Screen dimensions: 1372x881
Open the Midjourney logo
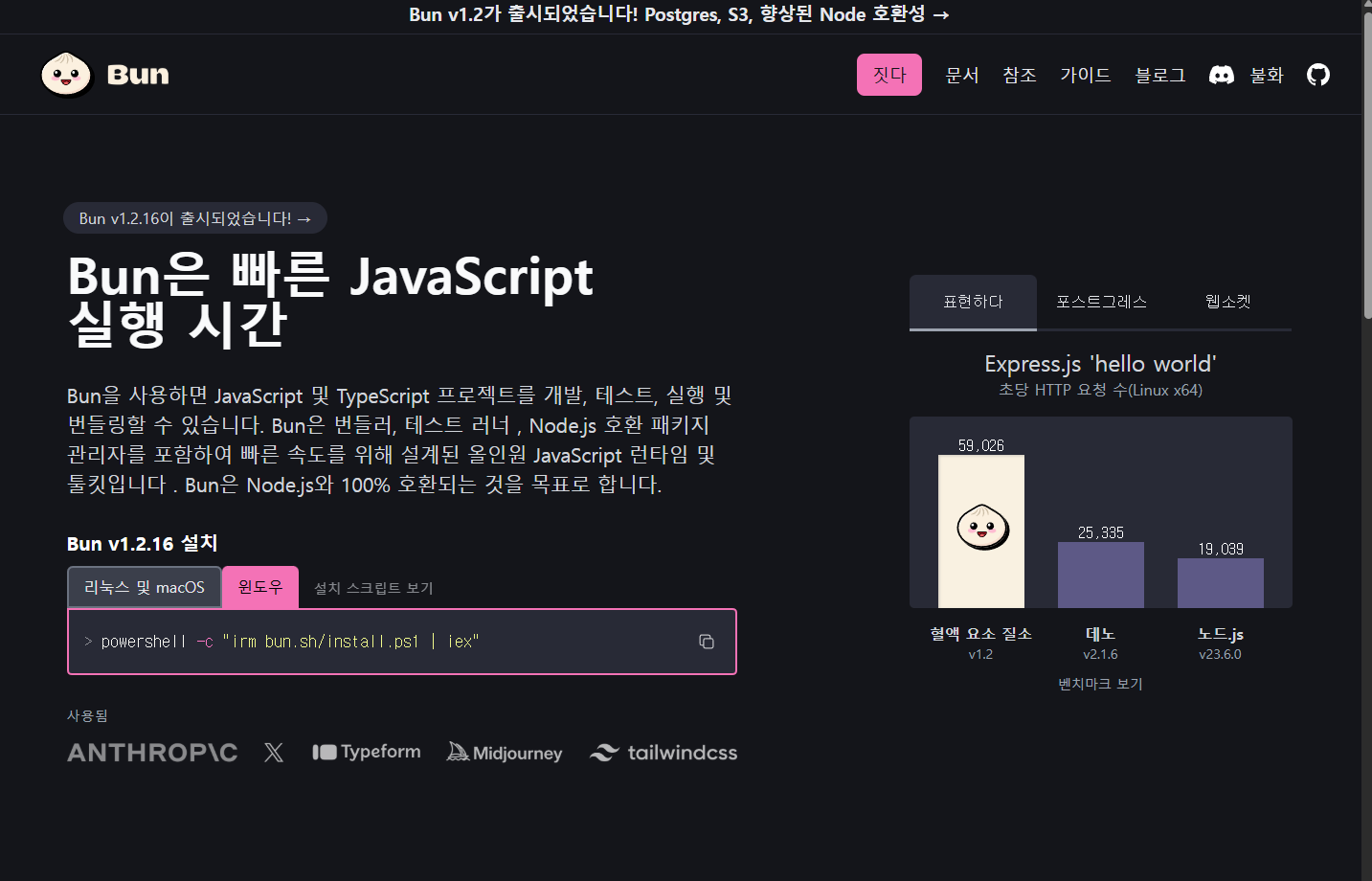coord(505,753)
